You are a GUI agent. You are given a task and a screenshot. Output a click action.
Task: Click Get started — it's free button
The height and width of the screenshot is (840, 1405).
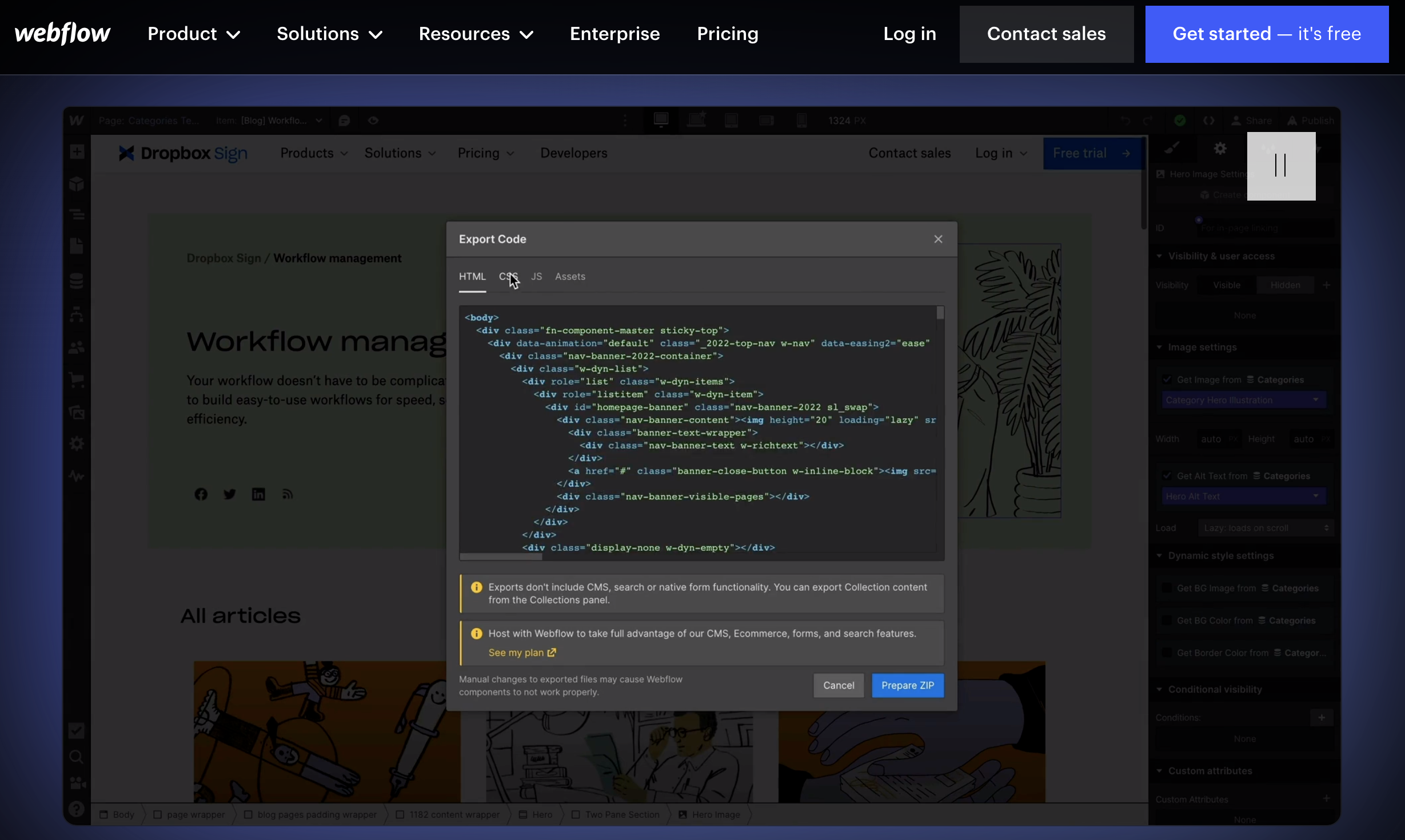[1267, 34]
